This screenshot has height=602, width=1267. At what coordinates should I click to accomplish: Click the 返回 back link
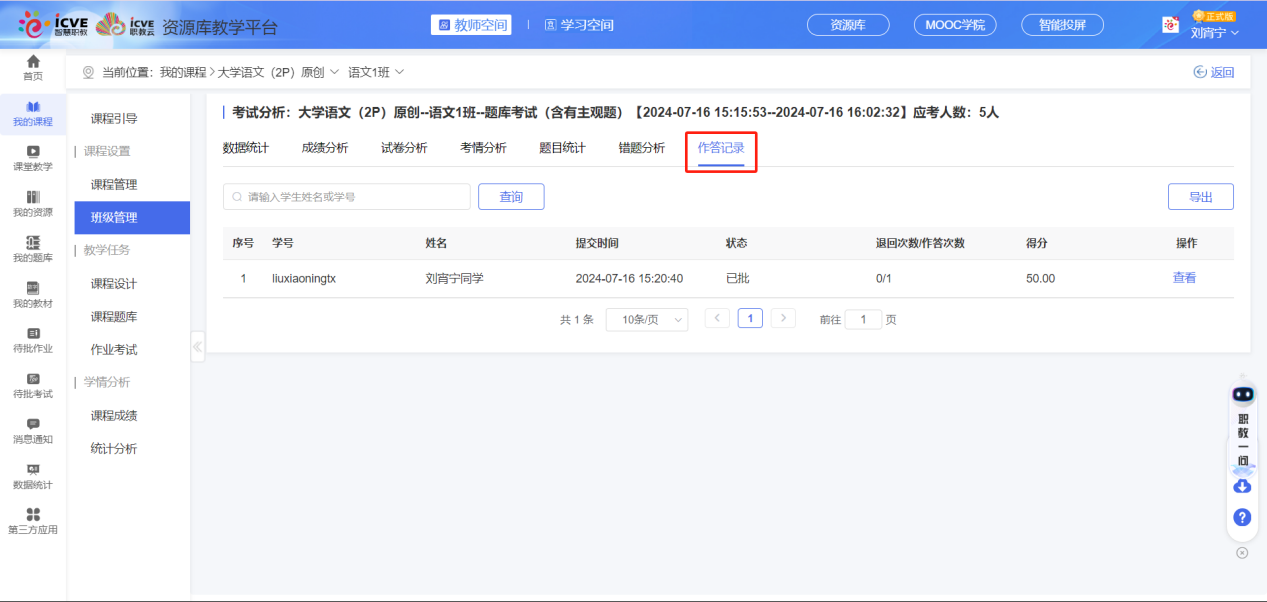[1214, 72]
